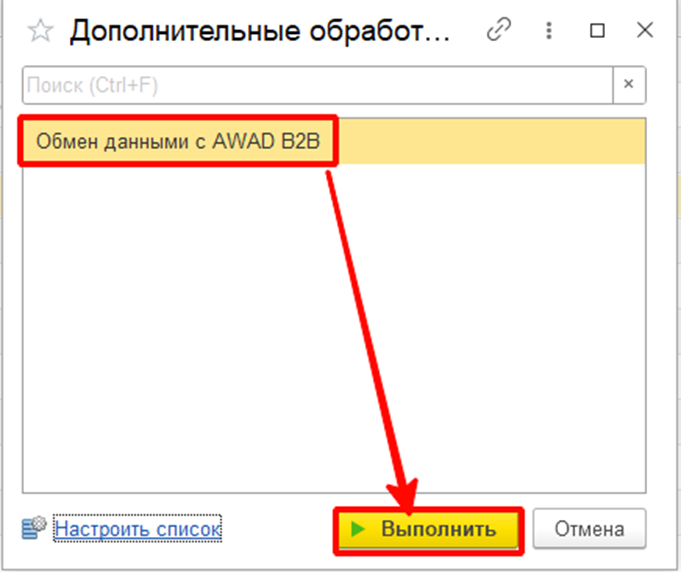Run processing with the Выполнить button

[428, 529]
